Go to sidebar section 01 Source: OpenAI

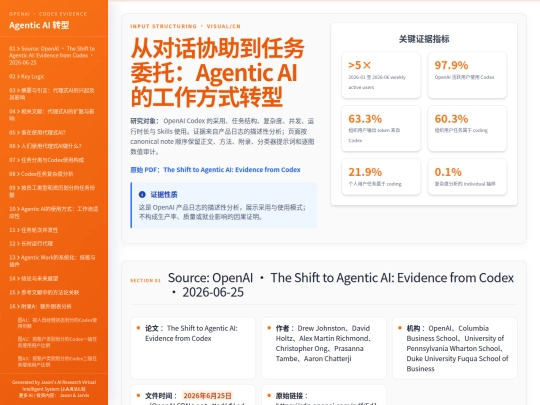click(52, 55)
